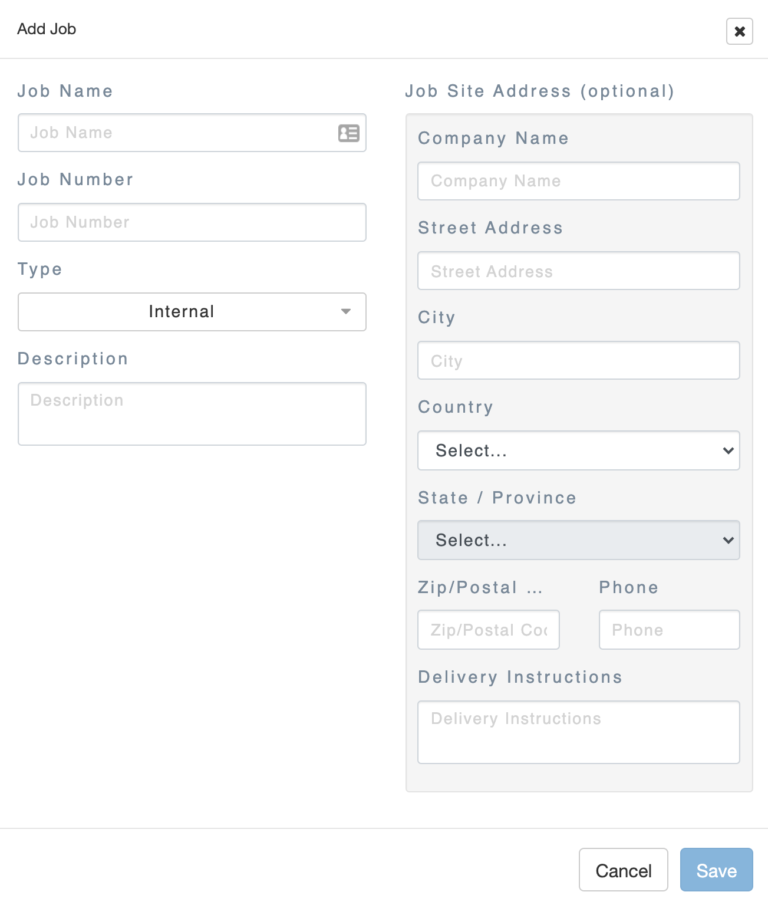Click Cancel to discard the new job
Screen dimensions: 768x905
click(x=623, y=869)
